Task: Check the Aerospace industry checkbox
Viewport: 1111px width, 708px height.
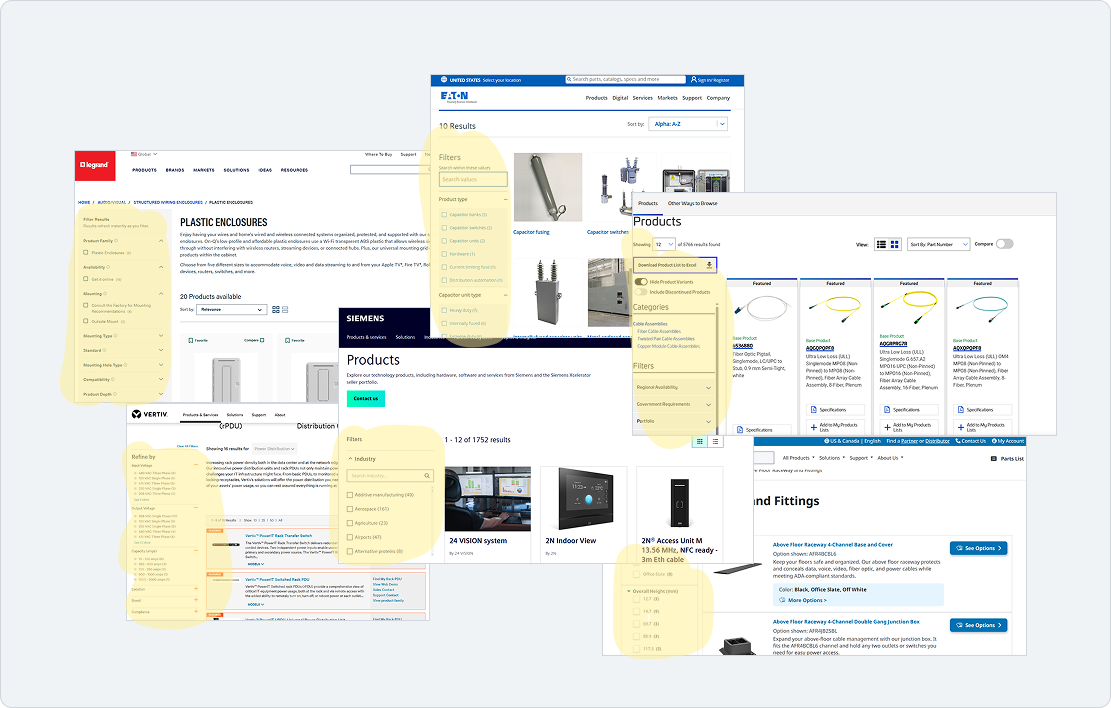Action: point(349,509)
